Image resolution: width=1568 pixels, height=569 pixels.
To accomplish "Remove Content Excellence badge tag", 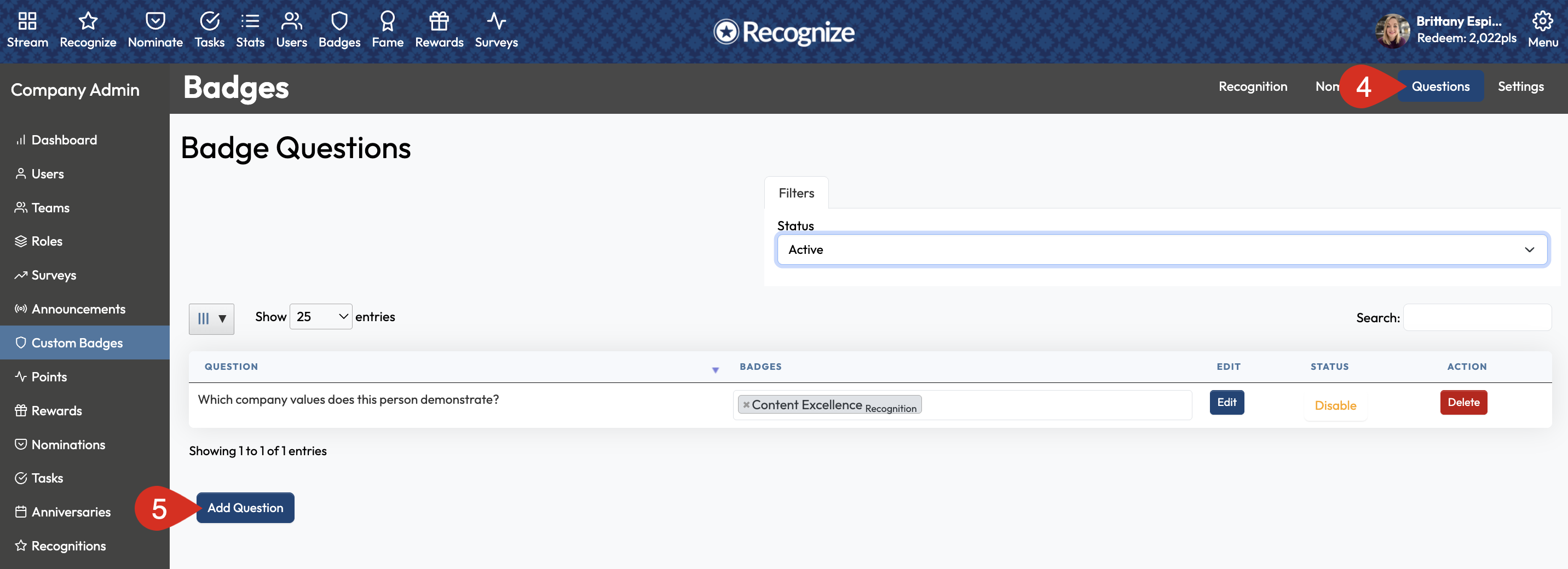I will pos(746,405).
